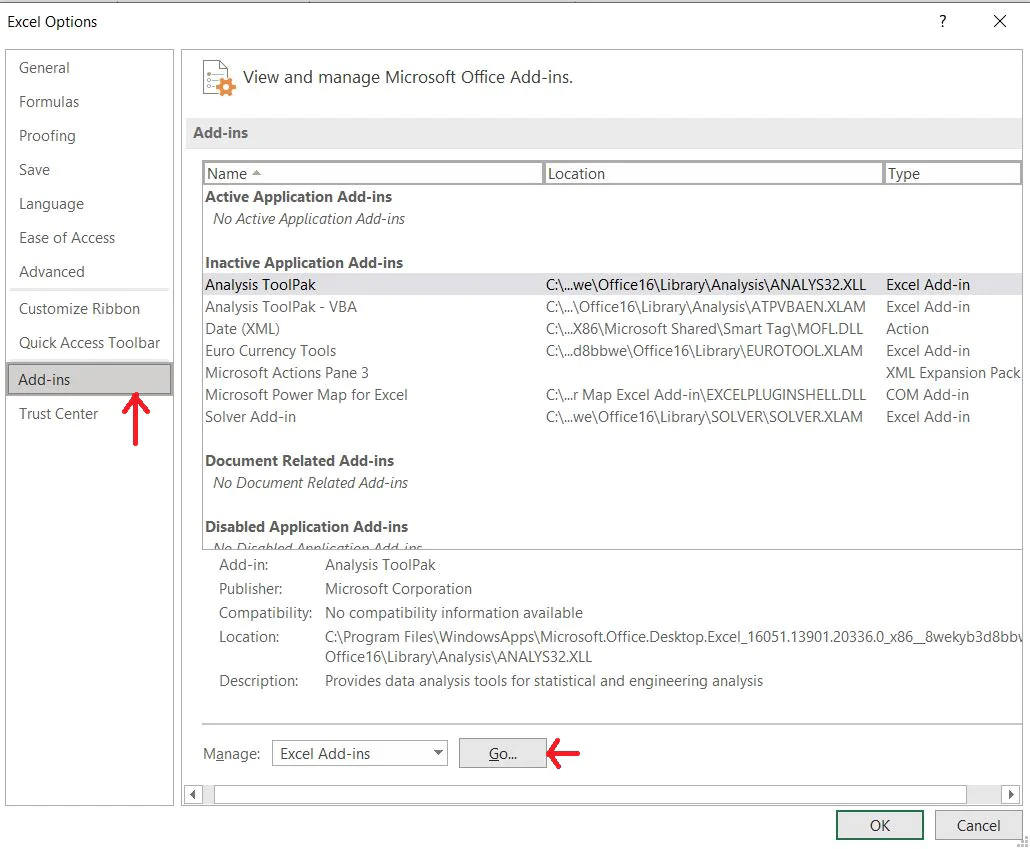Sort by the Name column header
Image resolution: width=1030 pixels, height=849 pixels.
click(373, 173)
